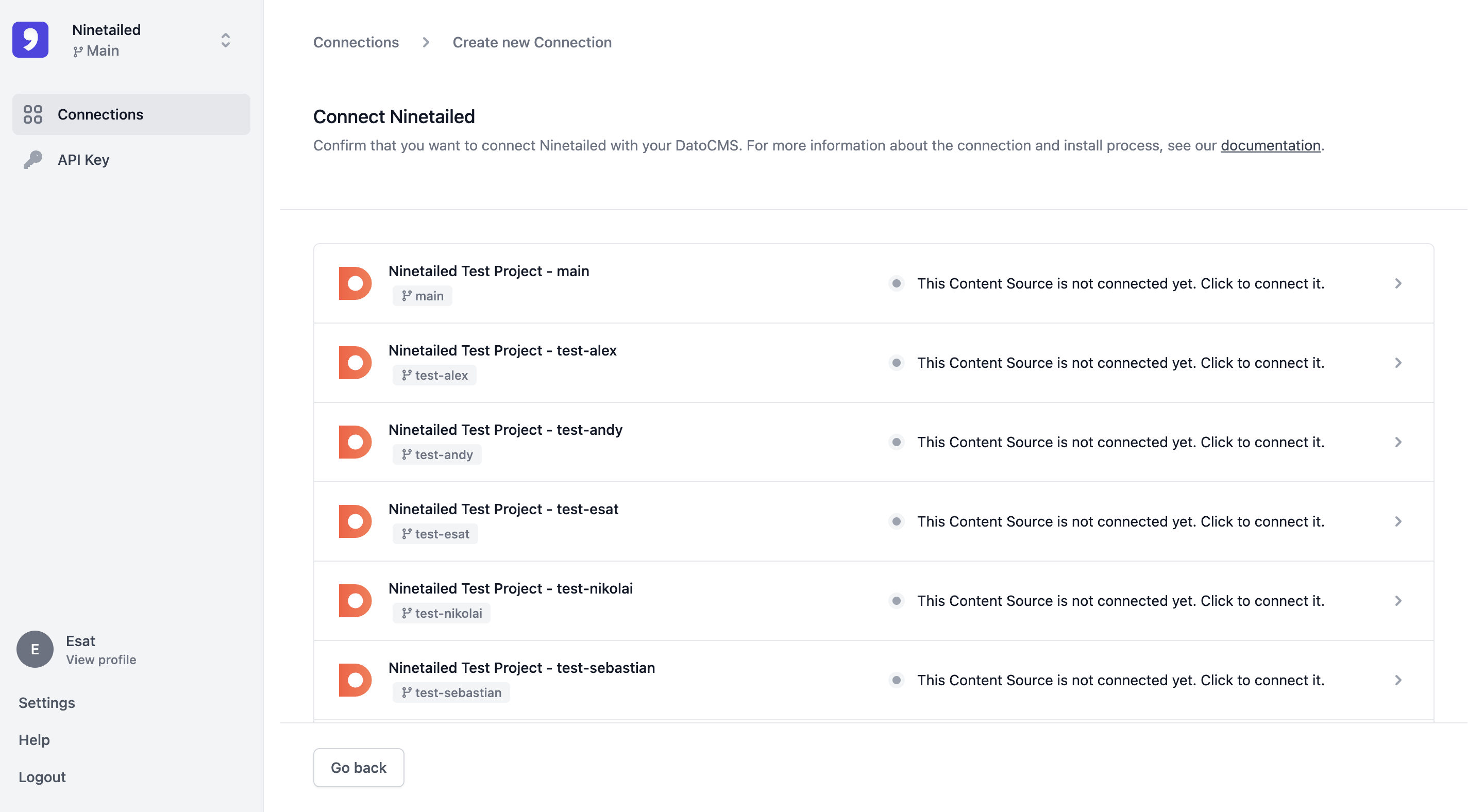Click DatoCMS logo for main project
Screen dimensions: 1484x812
click(x=355, y=283)
